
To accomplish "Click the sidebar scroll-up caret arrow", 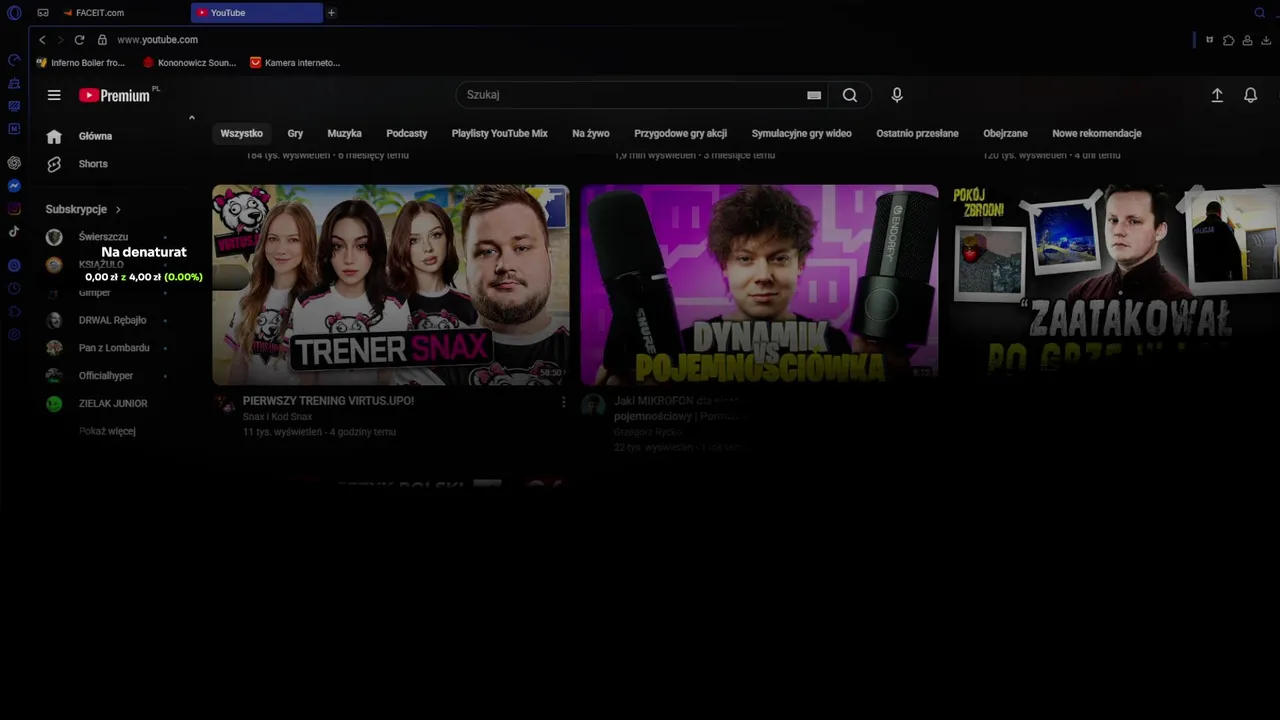I will click(x=191, y=118).
